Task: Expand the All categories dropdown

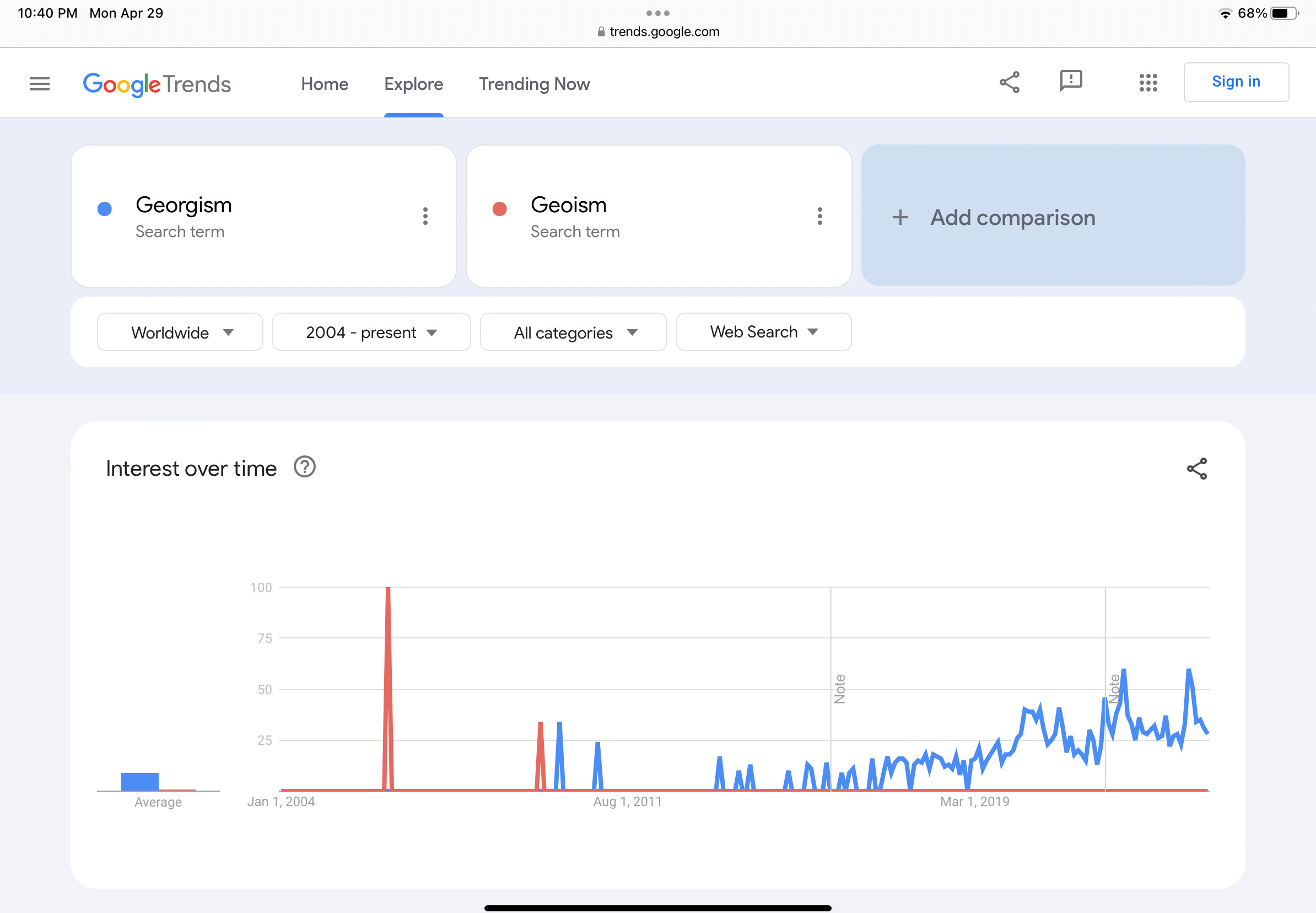Action: (573, 332)
